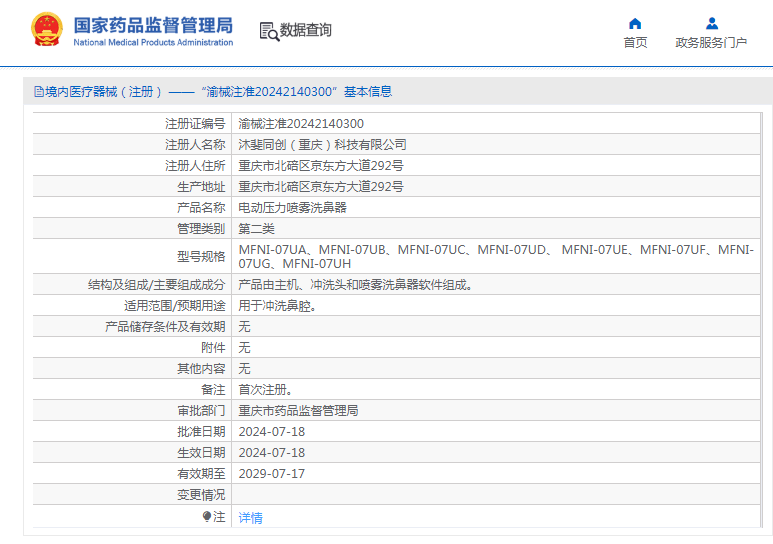Click the MFNI-07UA model list cell
Viewport: 773px width, 544px height.
click(x=496, y=256)
